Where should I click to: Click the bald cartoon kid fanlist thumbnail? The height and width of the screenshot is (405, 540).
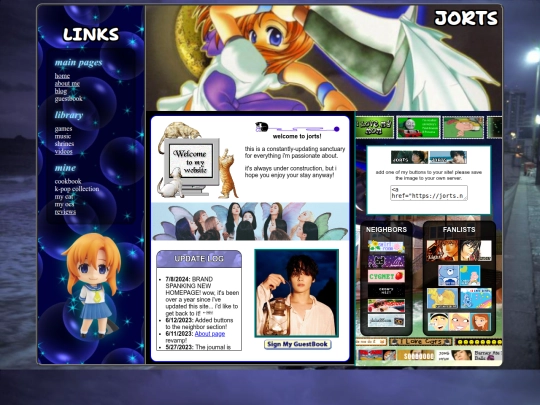[470, 275]
